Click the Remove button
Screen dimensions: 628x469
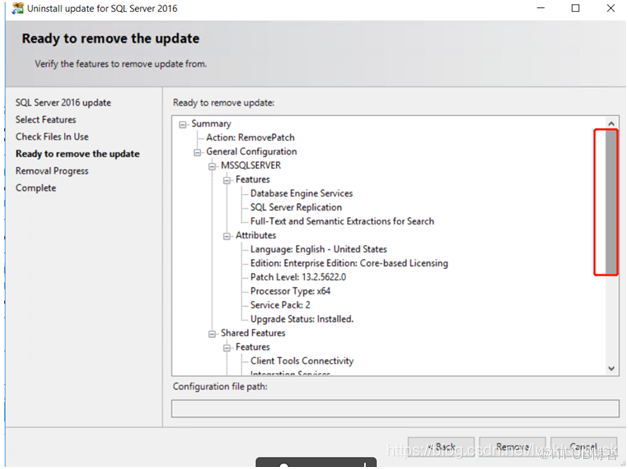(512, 447)
